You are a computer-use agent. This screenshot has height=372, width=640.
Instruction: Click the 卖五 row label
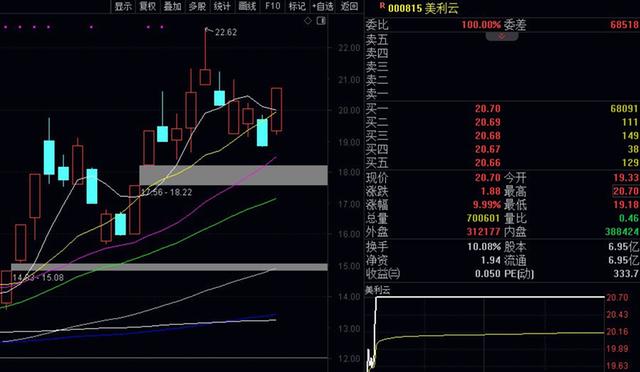[x=377, y=40]
